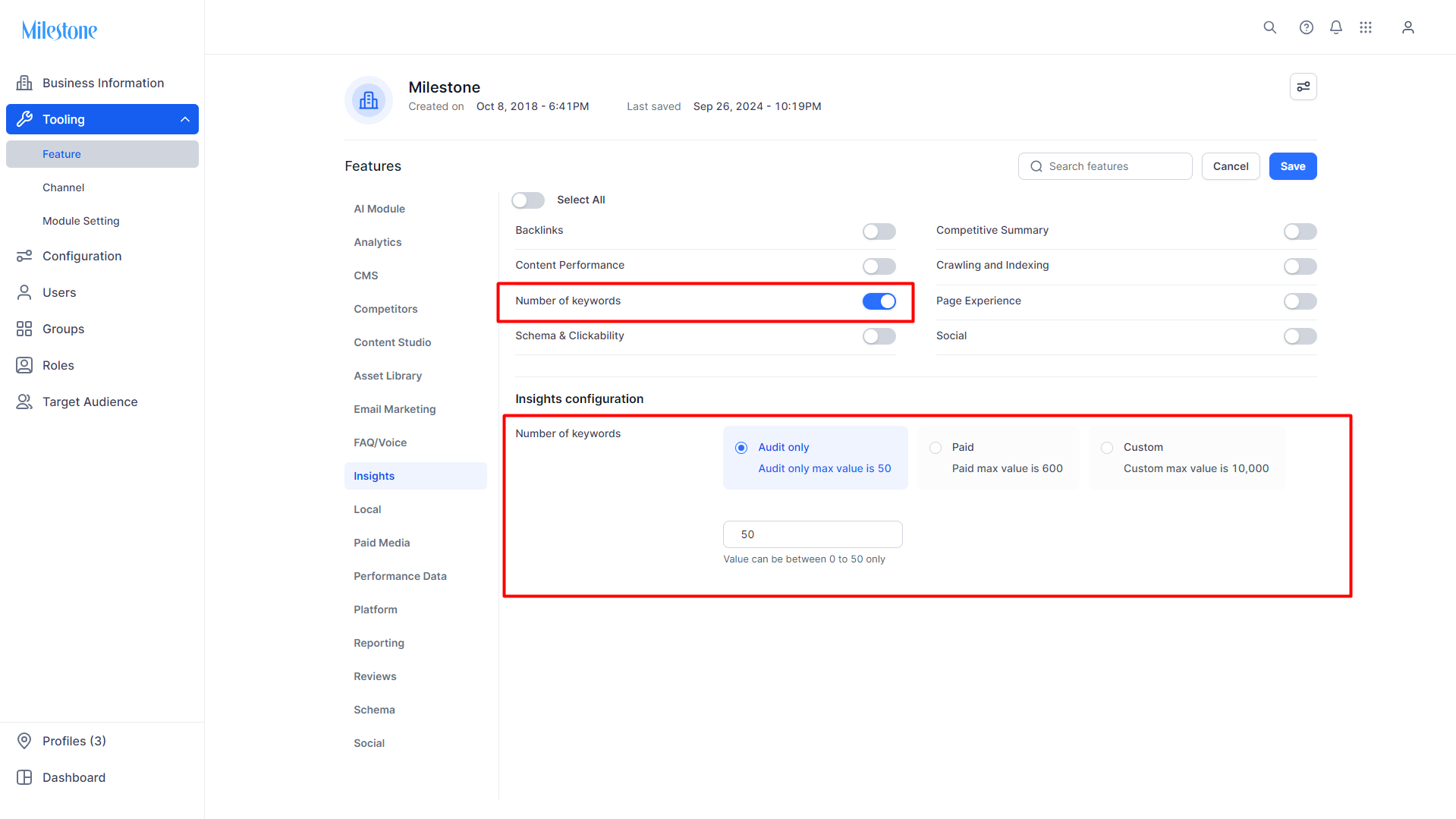Click the filter settings icon button
1456x819 pixels.
pos(1303,87)
